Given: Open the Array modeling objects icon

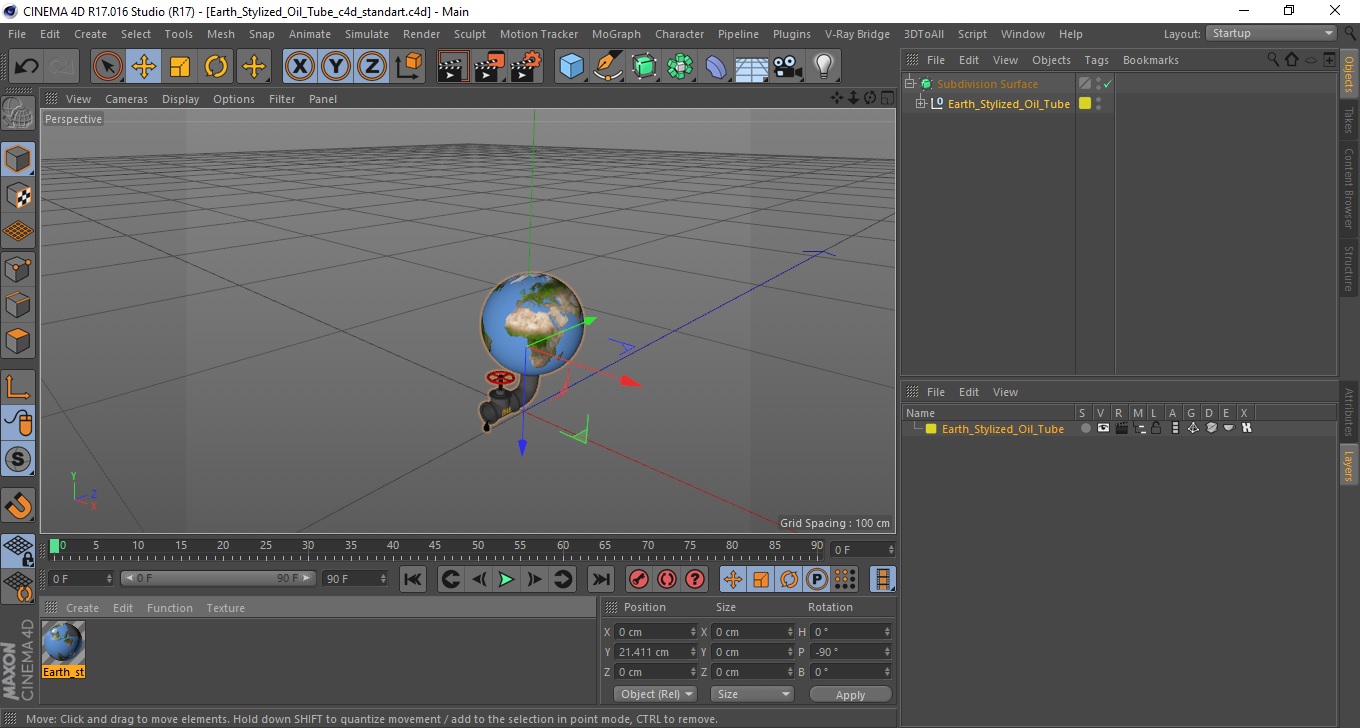Looking at the screenshot, I should [680, 67].
